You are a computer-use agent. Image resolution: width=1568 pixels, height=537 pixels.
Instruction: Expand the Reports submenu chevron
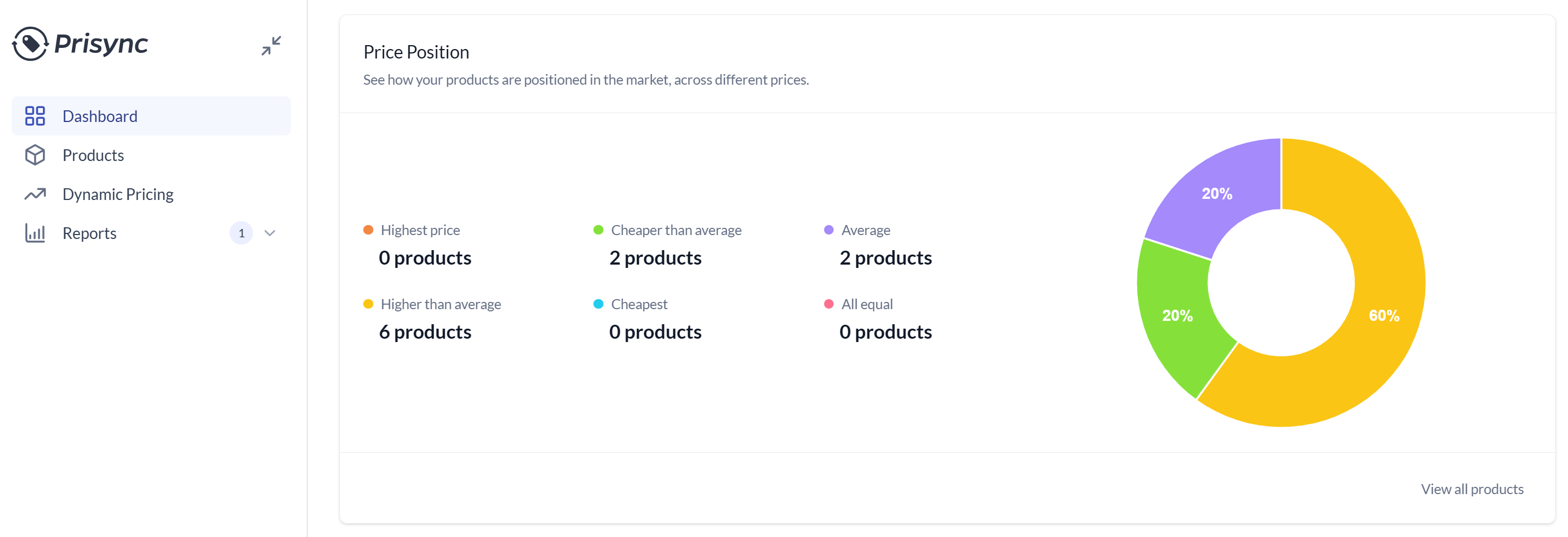click(270, 233)
